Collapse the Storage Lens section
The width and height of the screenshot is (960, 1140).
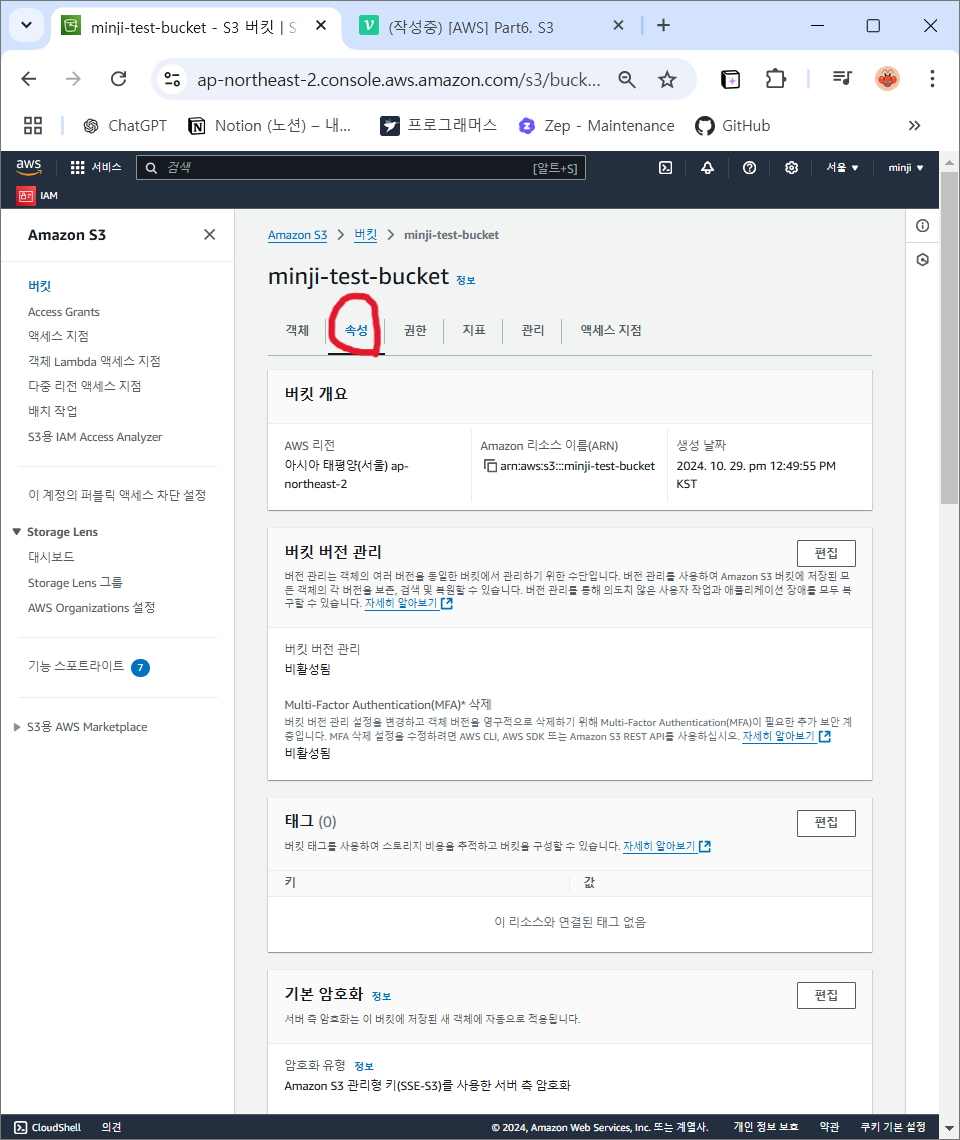coord(17,531)
